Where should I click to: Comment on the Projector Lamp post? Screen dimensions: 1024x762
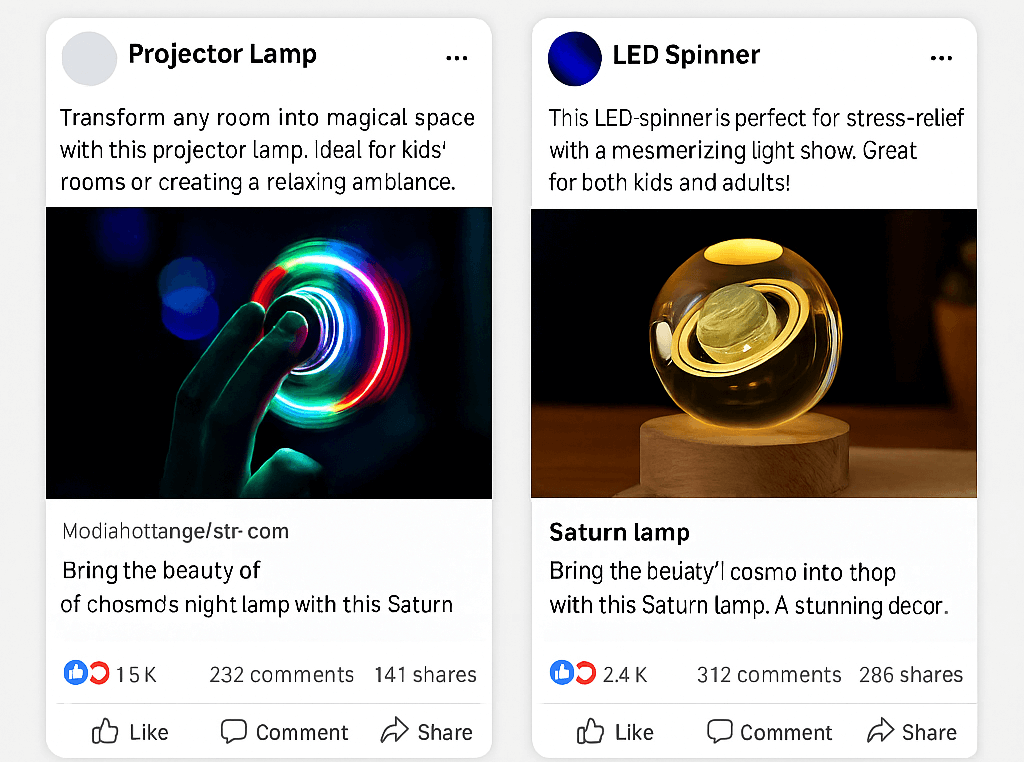pyautogui.click(x=285, y=732)
